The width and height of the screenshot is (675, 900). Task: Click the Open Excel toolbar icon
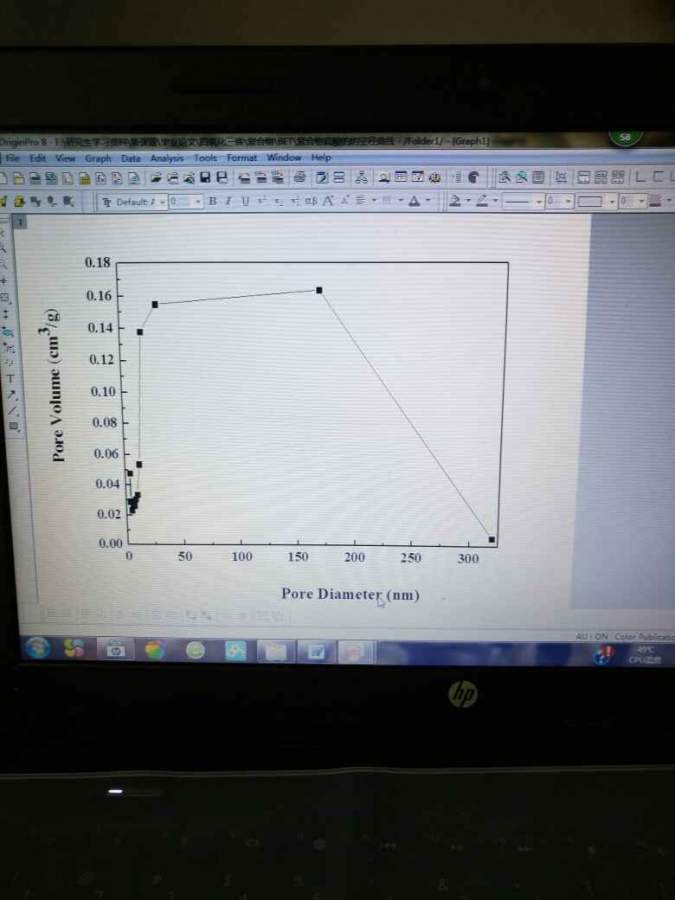click(189, 178)
